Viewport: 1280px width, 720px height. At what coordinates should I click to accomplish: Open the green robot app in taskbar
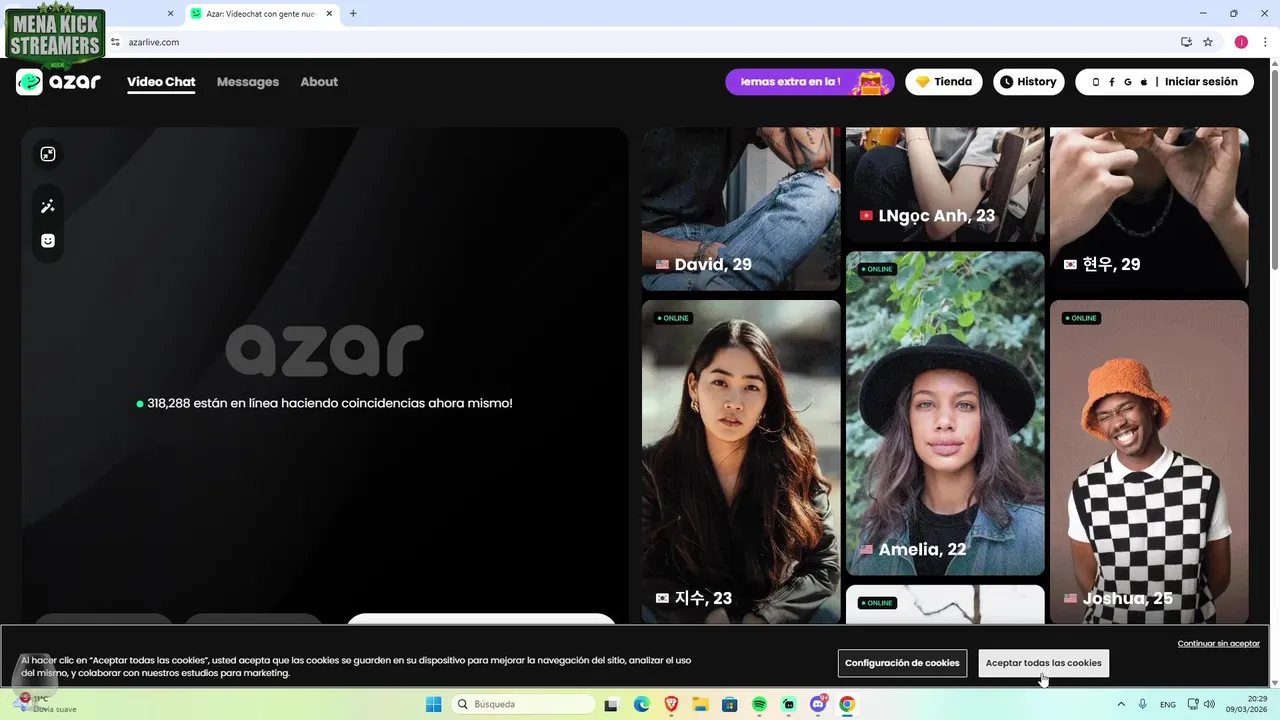pos(789,704)
